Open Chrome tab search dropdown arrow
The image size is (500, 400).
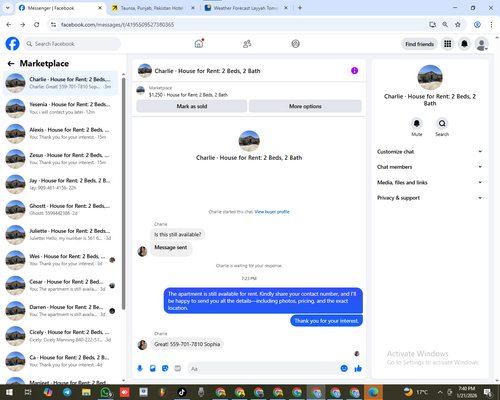7,8
